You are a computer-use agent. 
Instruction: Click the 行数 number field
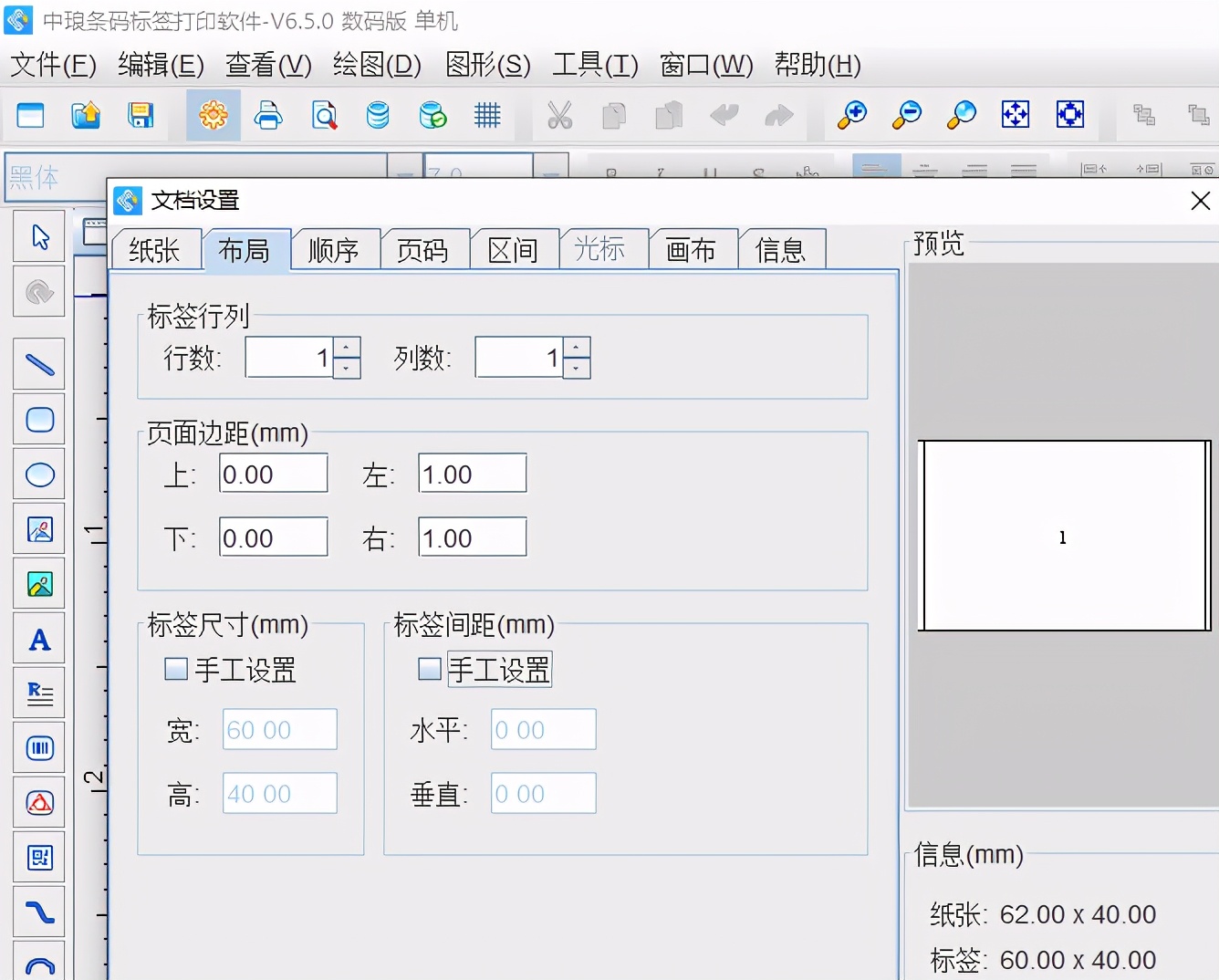(x=290, y=358)
